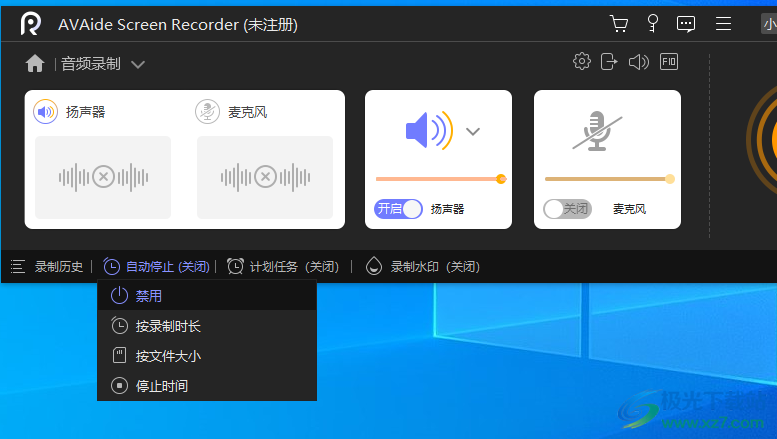Screen dimensions: 777x439
Task: Open 计划任务 (关闭) schedule settings
Action: [294, 267]
